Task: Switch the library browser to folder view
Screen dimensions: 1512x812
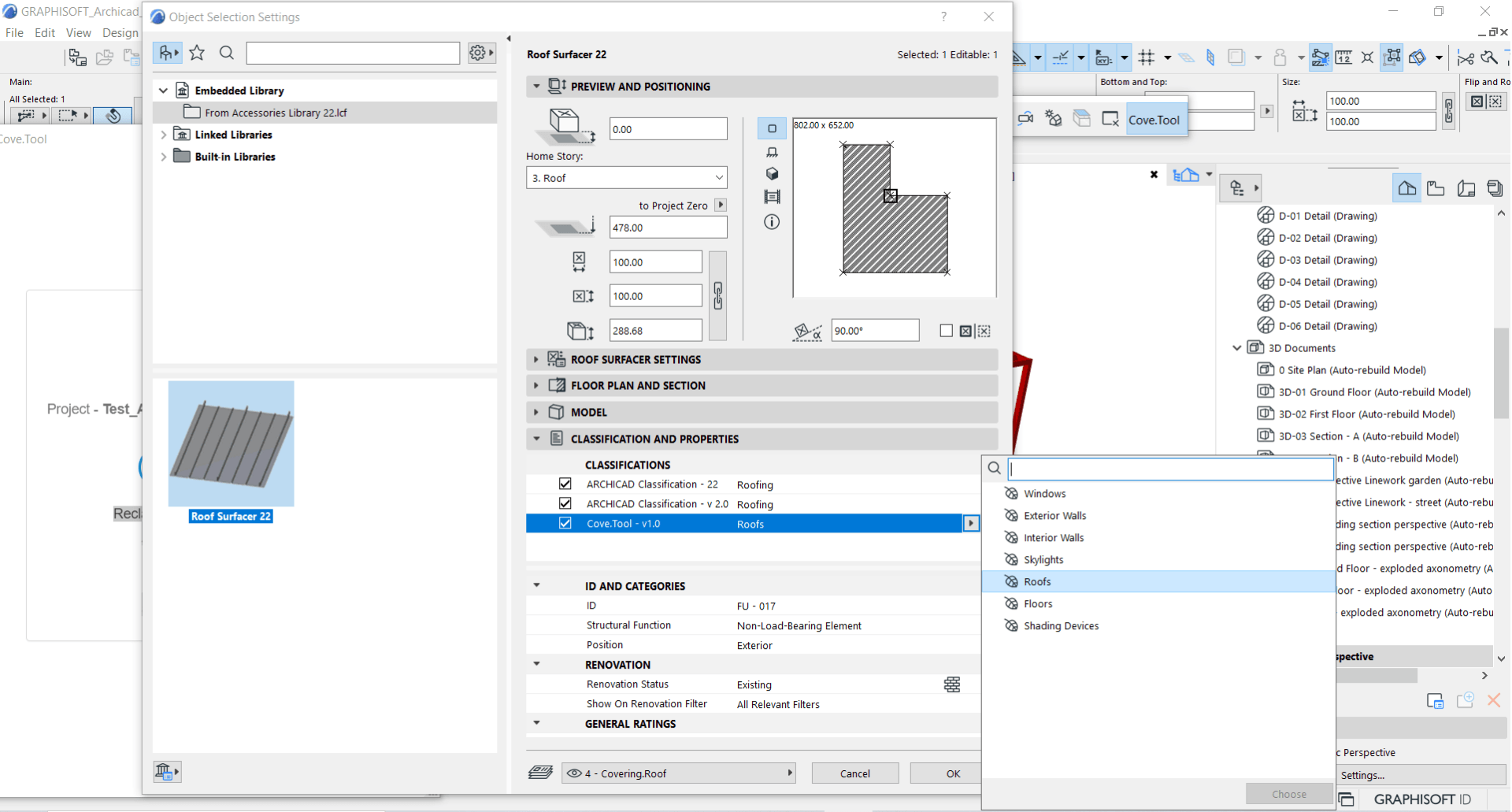Action: [x=167, y=53]
